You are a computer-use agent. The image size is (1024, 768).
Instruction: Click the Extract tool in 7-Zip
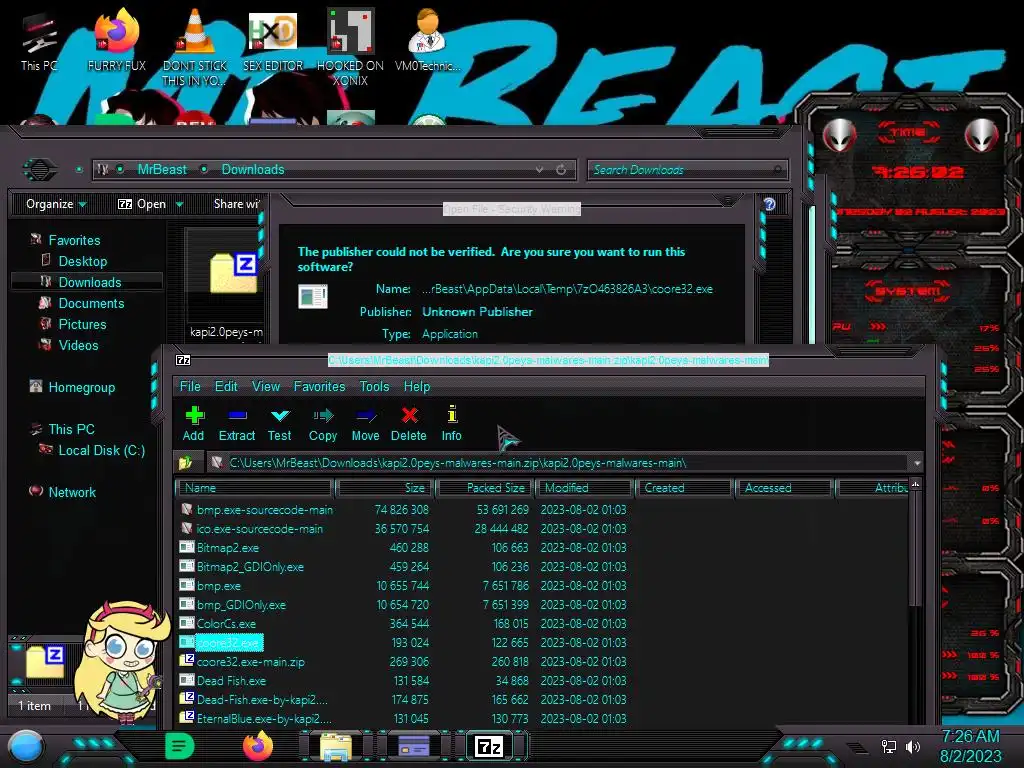tap(236, 424)
